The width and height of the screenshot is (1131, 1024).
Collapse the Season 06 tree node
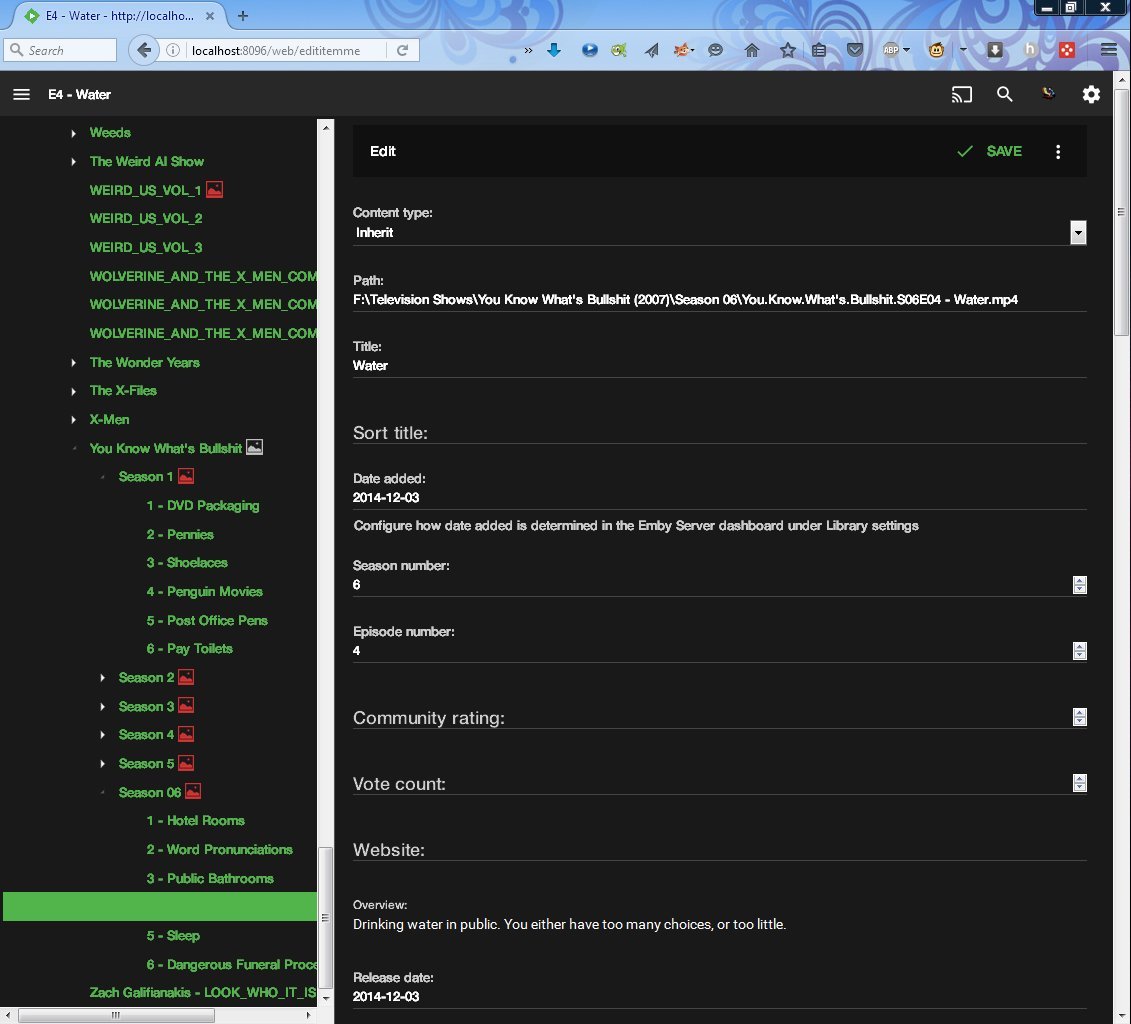coord(103,793)
